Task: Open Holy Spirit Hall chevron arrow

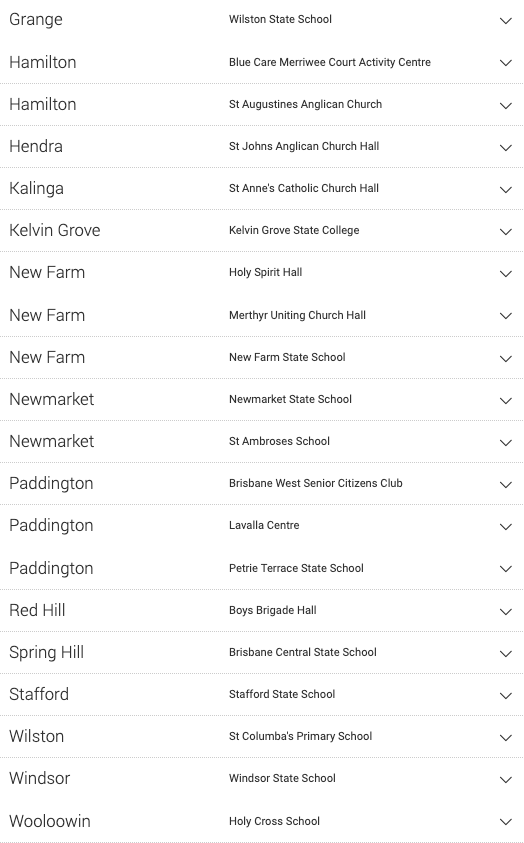Action: pos(506,274)
